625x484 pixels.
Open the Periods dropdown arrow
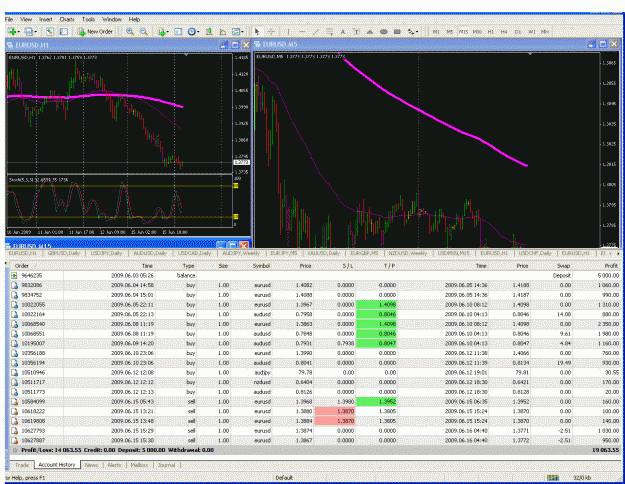[198, 32]
